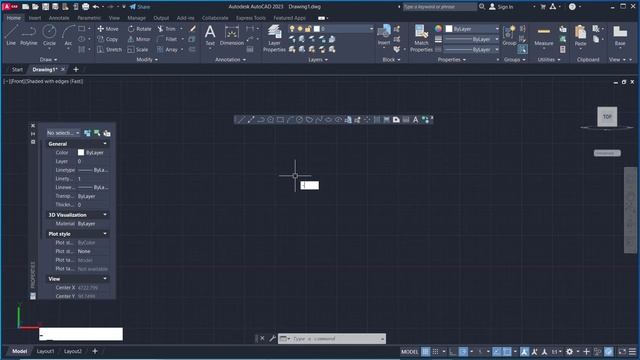
Task: Click the color wheel object color icon
Action: tap(438, 29)
